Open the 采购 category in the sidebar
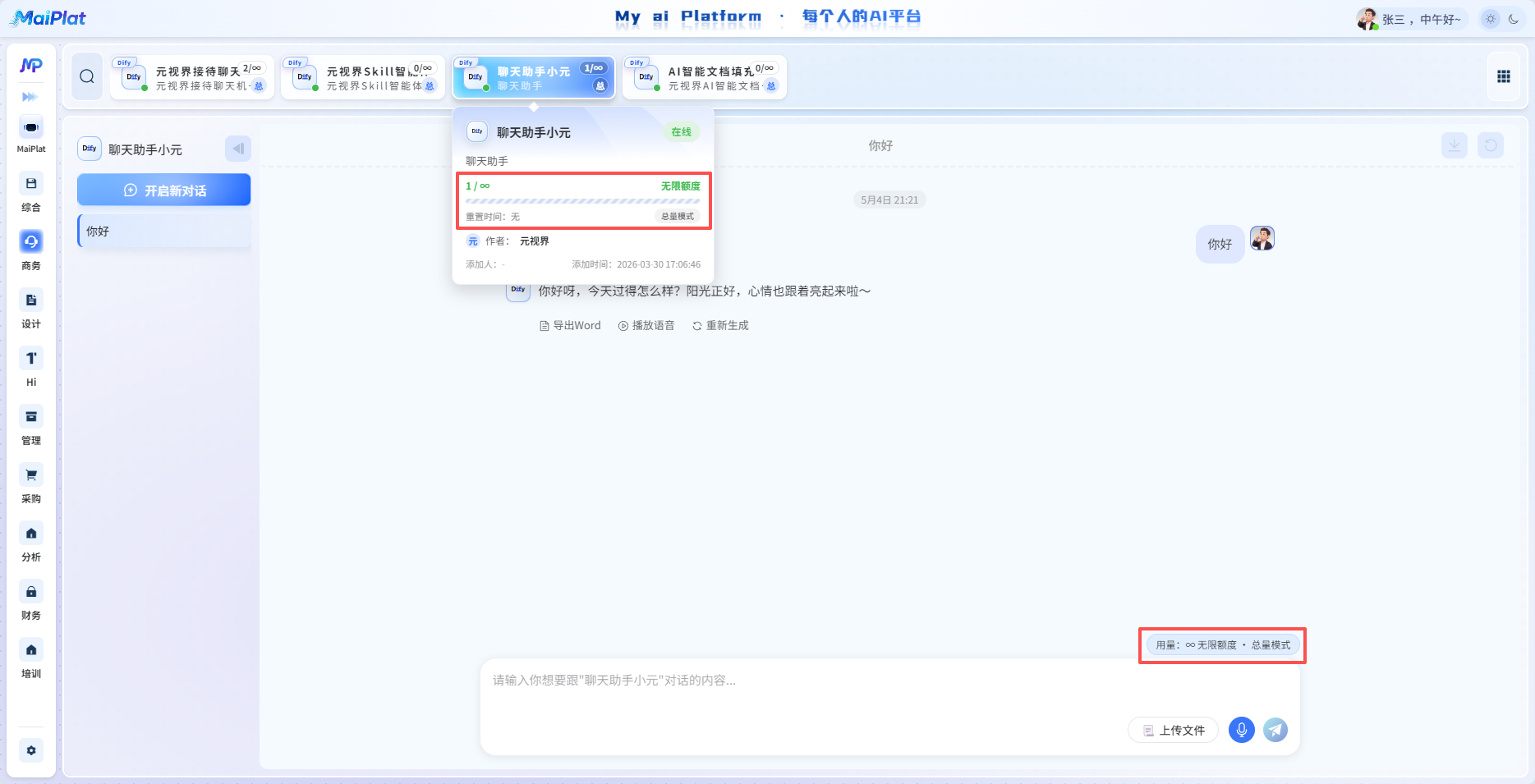The width and height of the screenshot is (1535, 784). (31, 484)
